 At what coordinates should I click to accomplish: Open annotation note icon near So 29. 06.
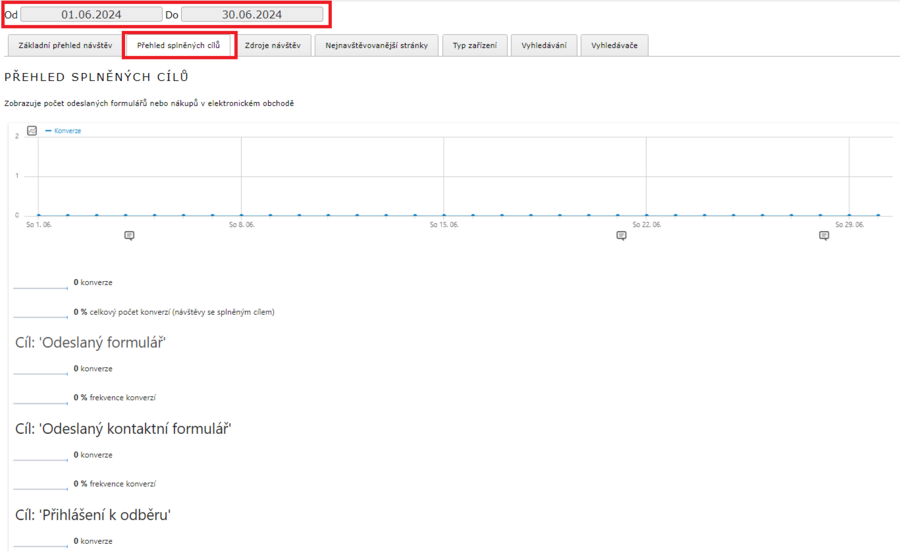tap(824, 236)
